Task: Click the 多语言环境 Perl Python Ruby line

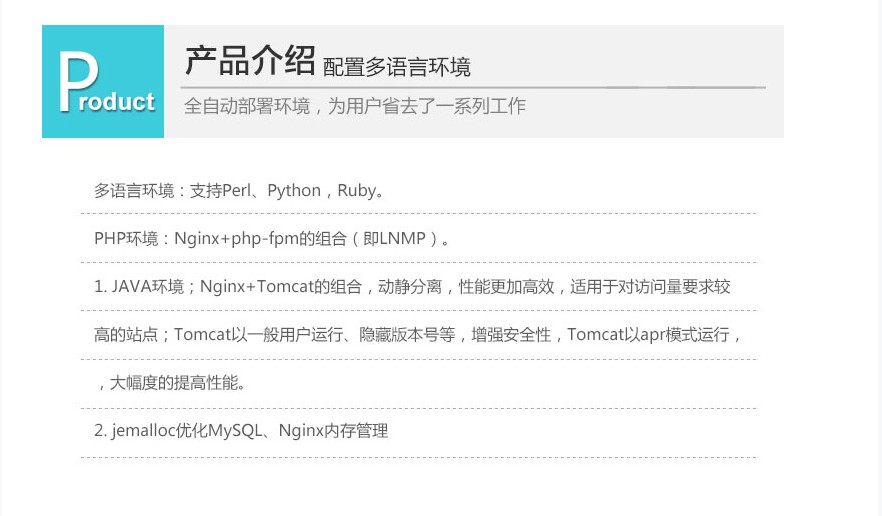Action: click(240, 191)
